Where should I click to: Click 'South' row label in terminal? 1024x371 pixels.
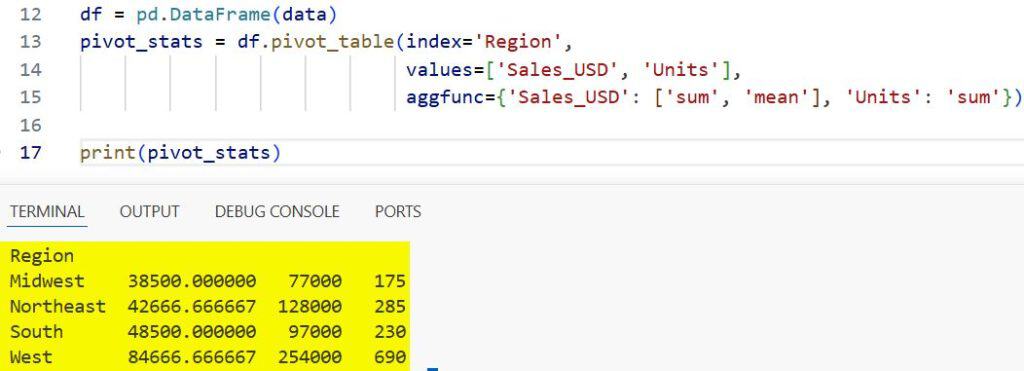tap(37, 332)
